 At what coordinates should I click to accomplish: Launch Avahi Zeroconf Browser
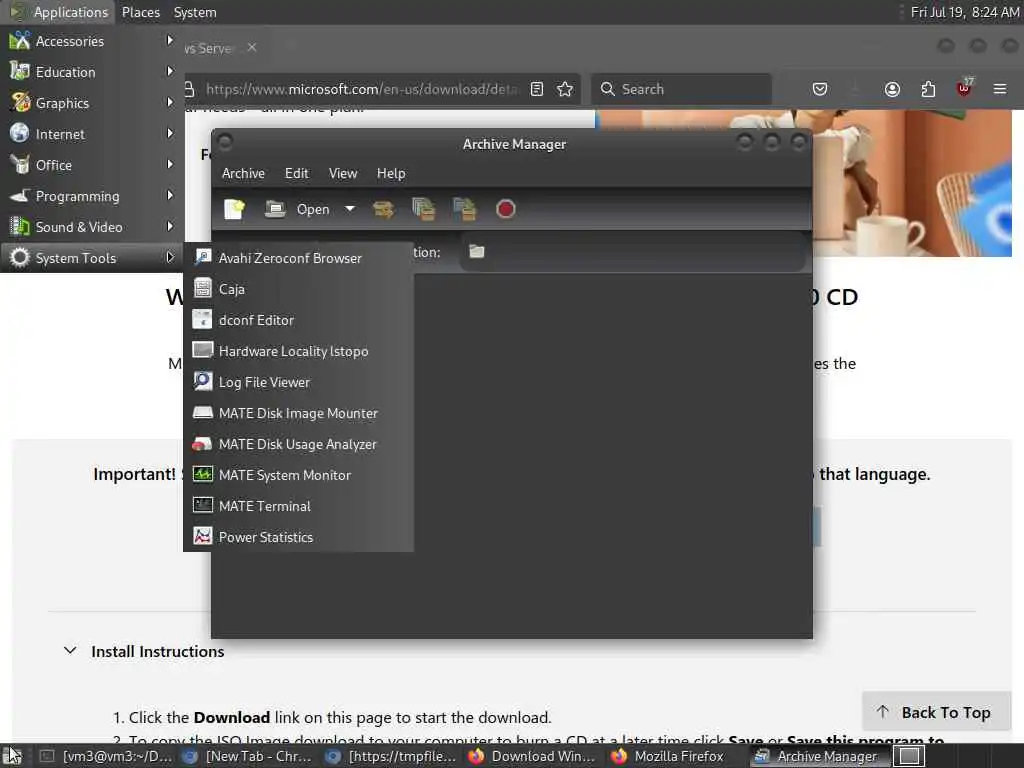coord(298,258)
